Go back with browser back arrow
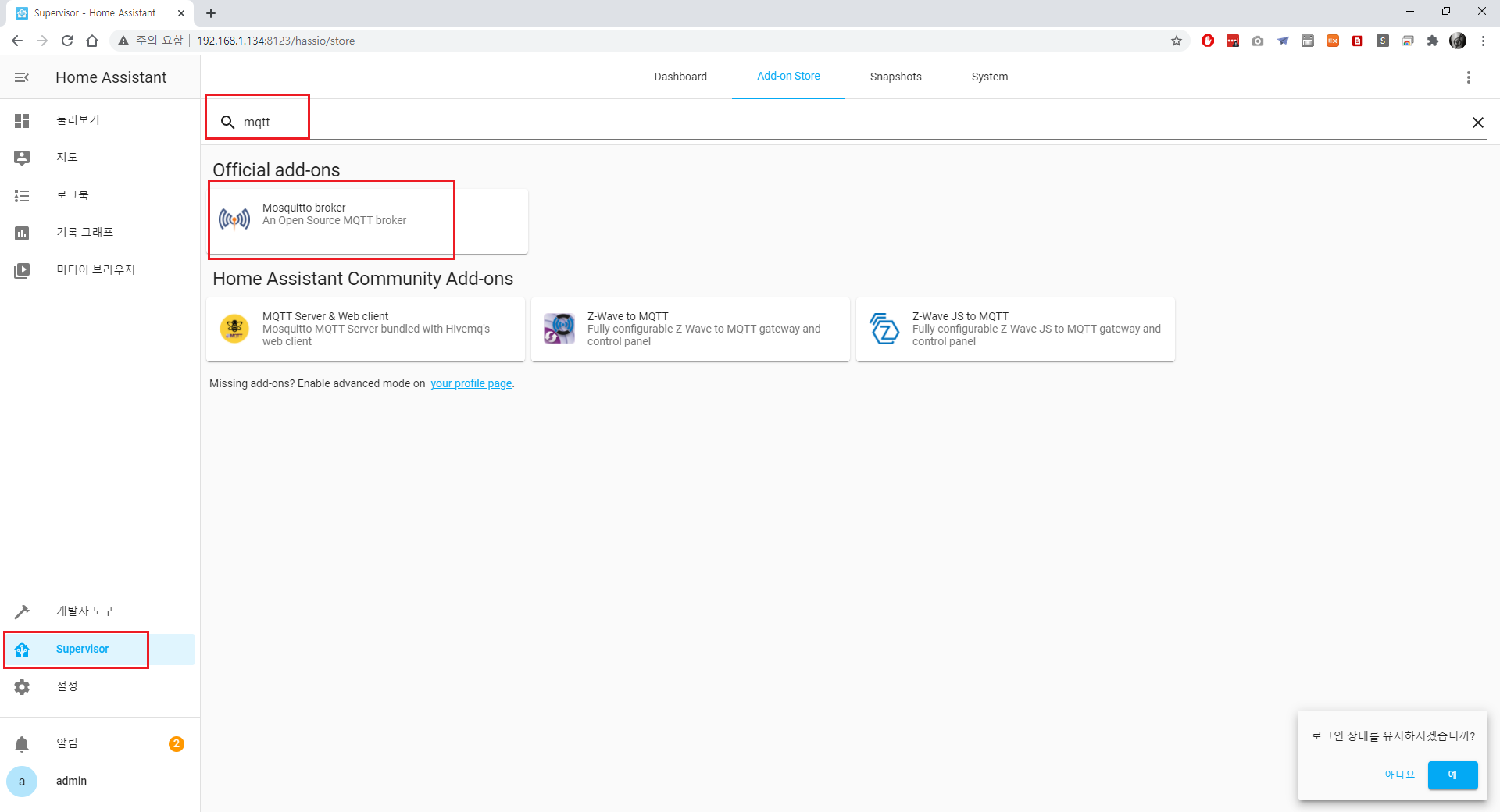The image size is (1500, 812). pyautogui.click(x=17, y=41)
